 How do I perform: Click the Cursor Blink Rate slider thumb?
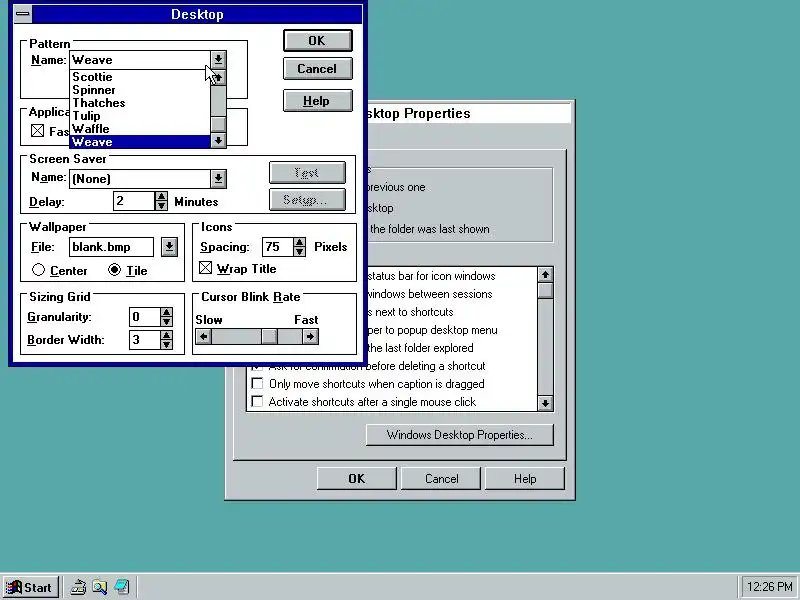pos(269,337)
